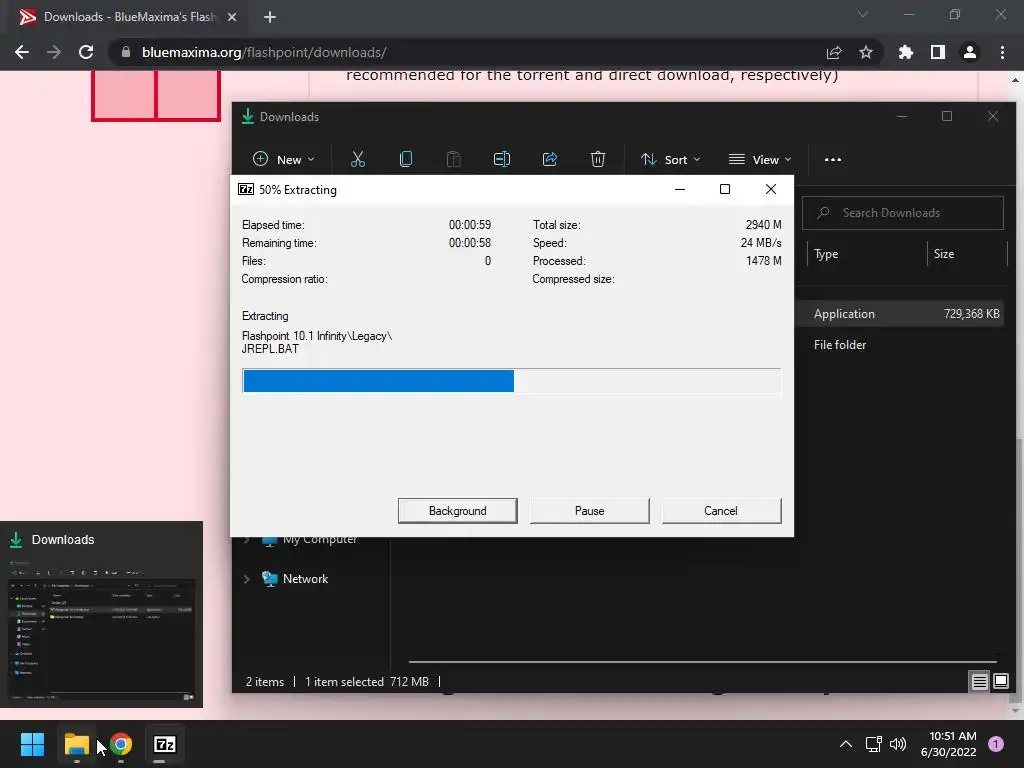Image resolution: width=1024 pixels, height=768 pixels.
Task: Click the Search Downloads field
Action: [x=903, y=213]
